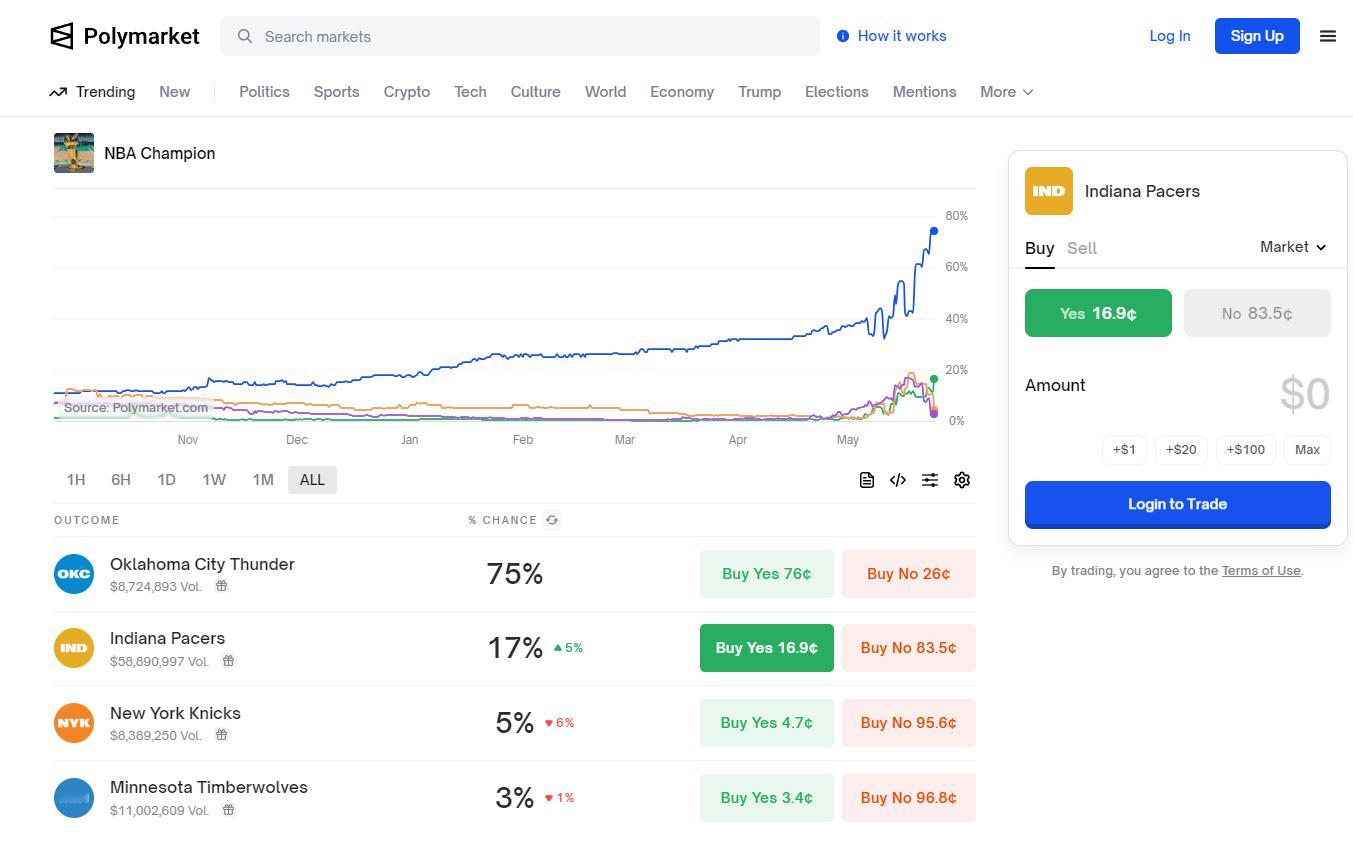Click gift icon beside Thunder volume
The height and width of the screenshot is (844, 1353).
(x=222, y=586)
